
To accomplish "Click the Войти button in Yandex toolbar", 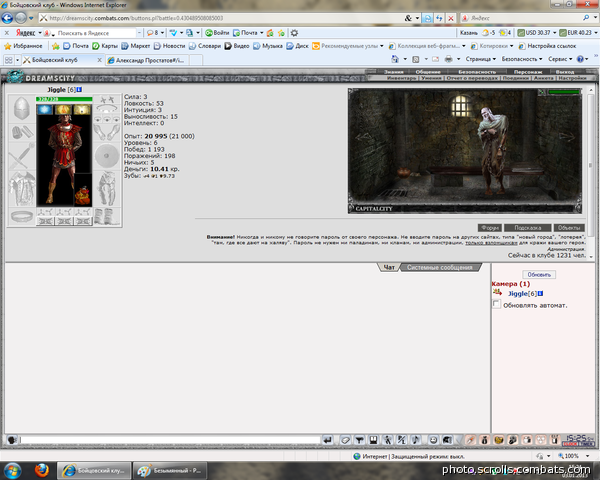I will pos(217,33).
